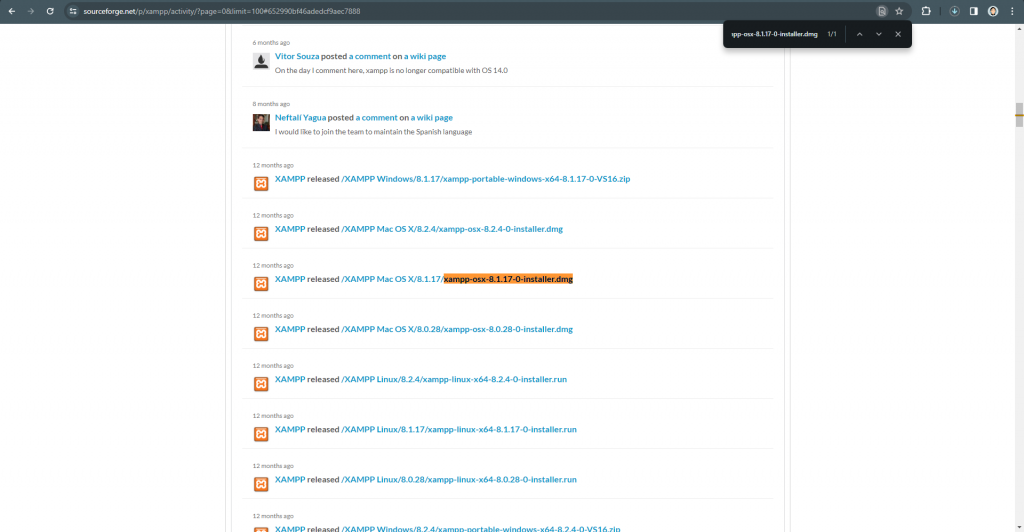Click the address bar URL
The width and height of the screenshot is (1024, 532).
221,11
